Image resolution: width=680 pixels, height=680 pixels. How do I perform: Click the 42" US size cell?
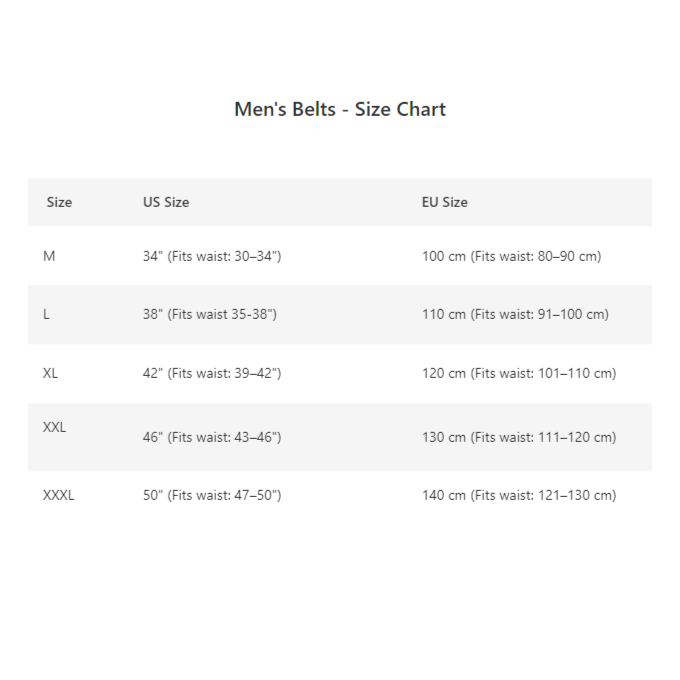pyautogui.click(x=212, y=373)
